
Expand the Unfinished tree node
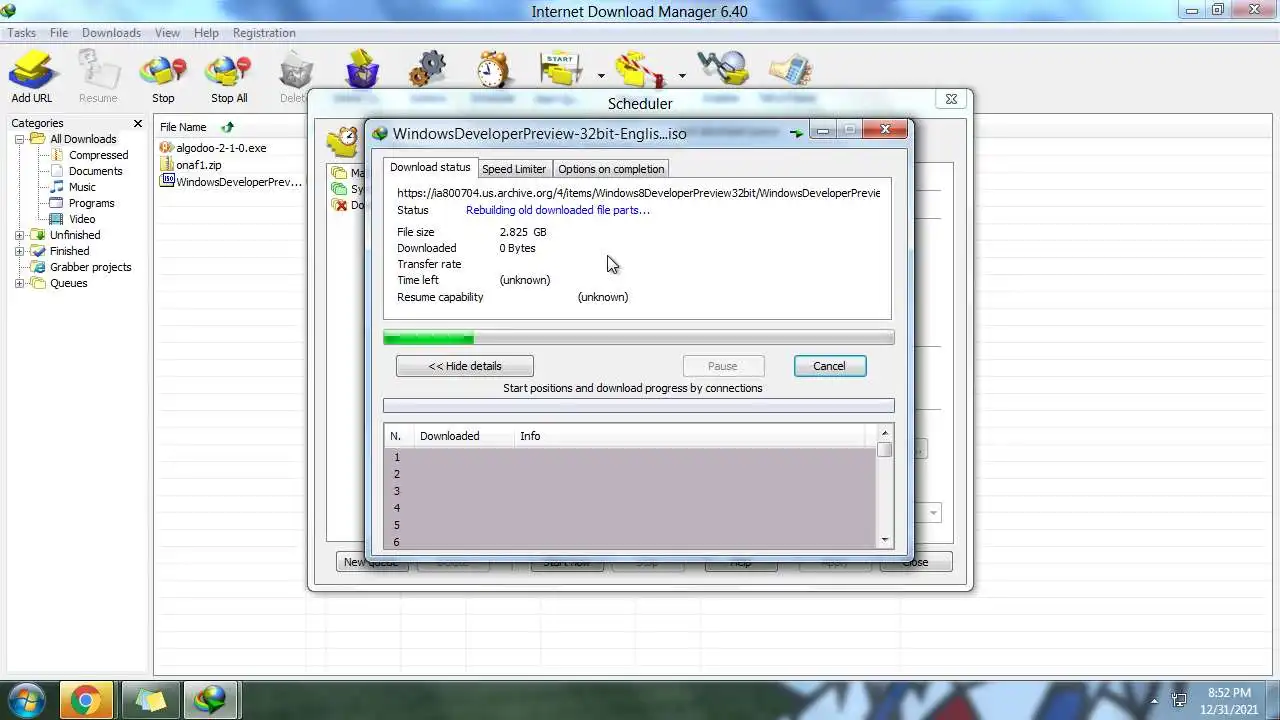tap(19, 235)
